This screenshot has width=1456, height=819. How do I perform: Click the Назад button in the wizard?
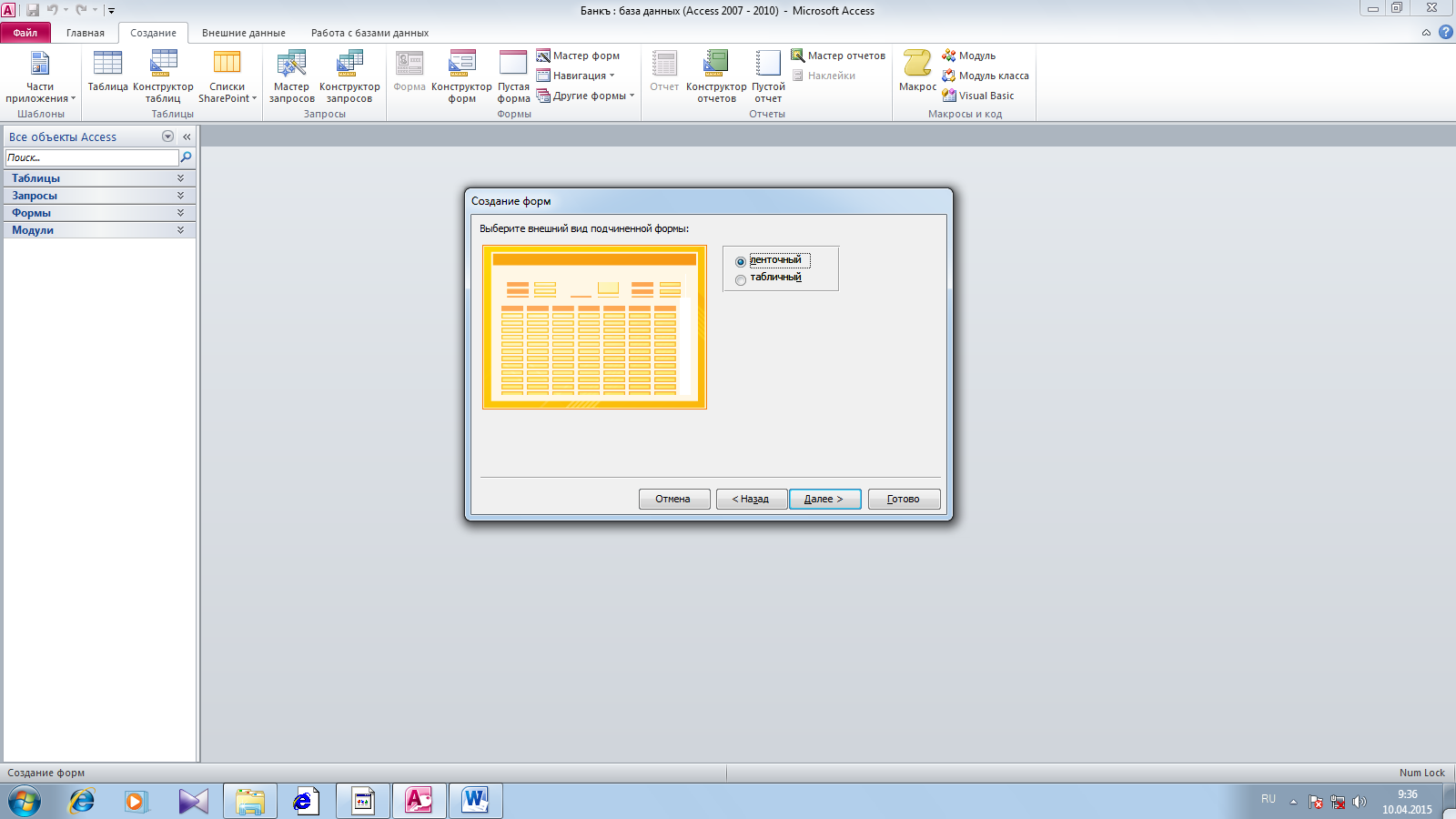(751, 499)
